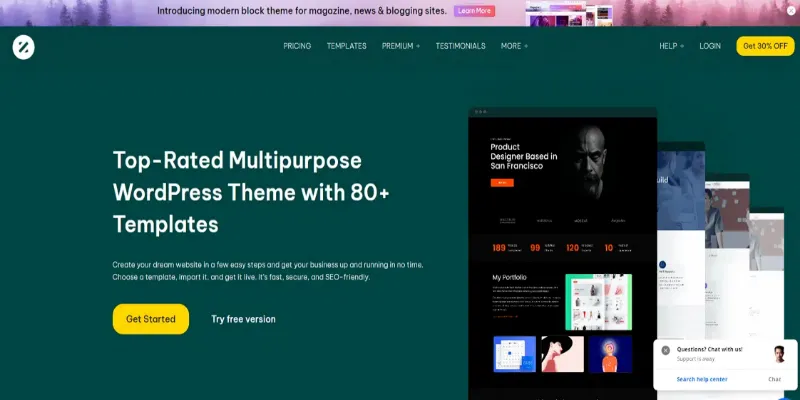
Task: Click the Get 30% OFF button
Action: [x=765, y=46]
